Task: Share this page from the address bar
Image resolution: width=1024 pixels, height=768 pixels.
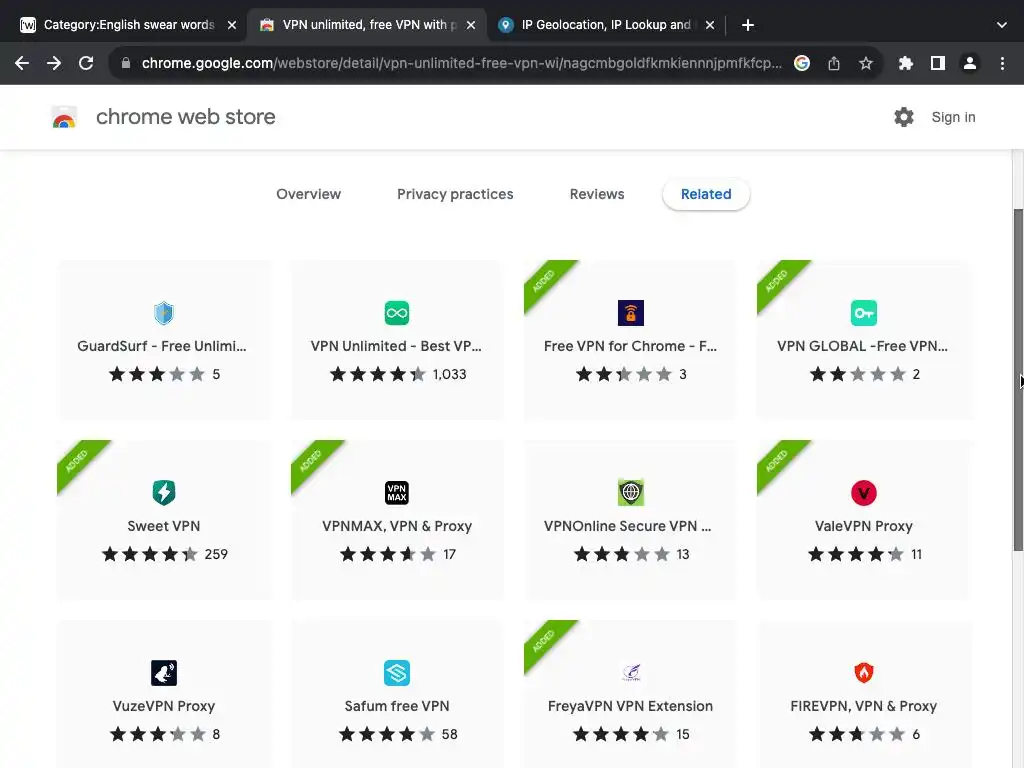Action: 833,63
